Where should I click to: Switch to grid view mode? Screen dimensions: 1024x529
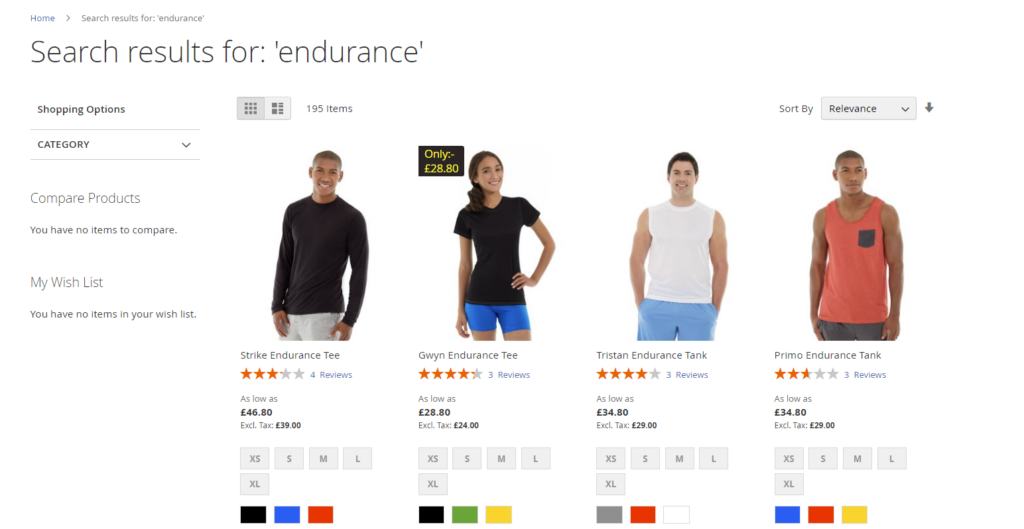pyautogui.click(x=251, y=108)
